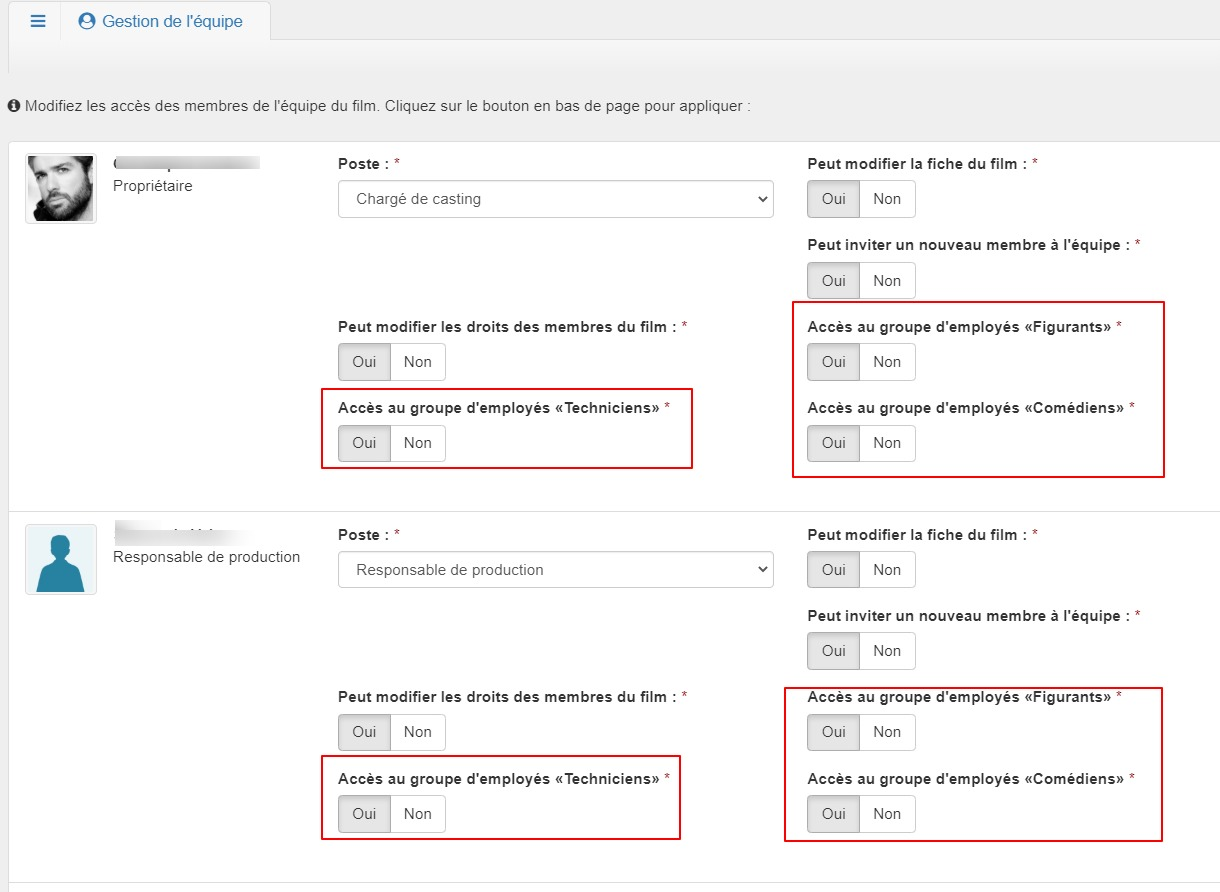
Task: Set Oui for owner's Peut modifier la fiche du film
Action: pos(834,199)
